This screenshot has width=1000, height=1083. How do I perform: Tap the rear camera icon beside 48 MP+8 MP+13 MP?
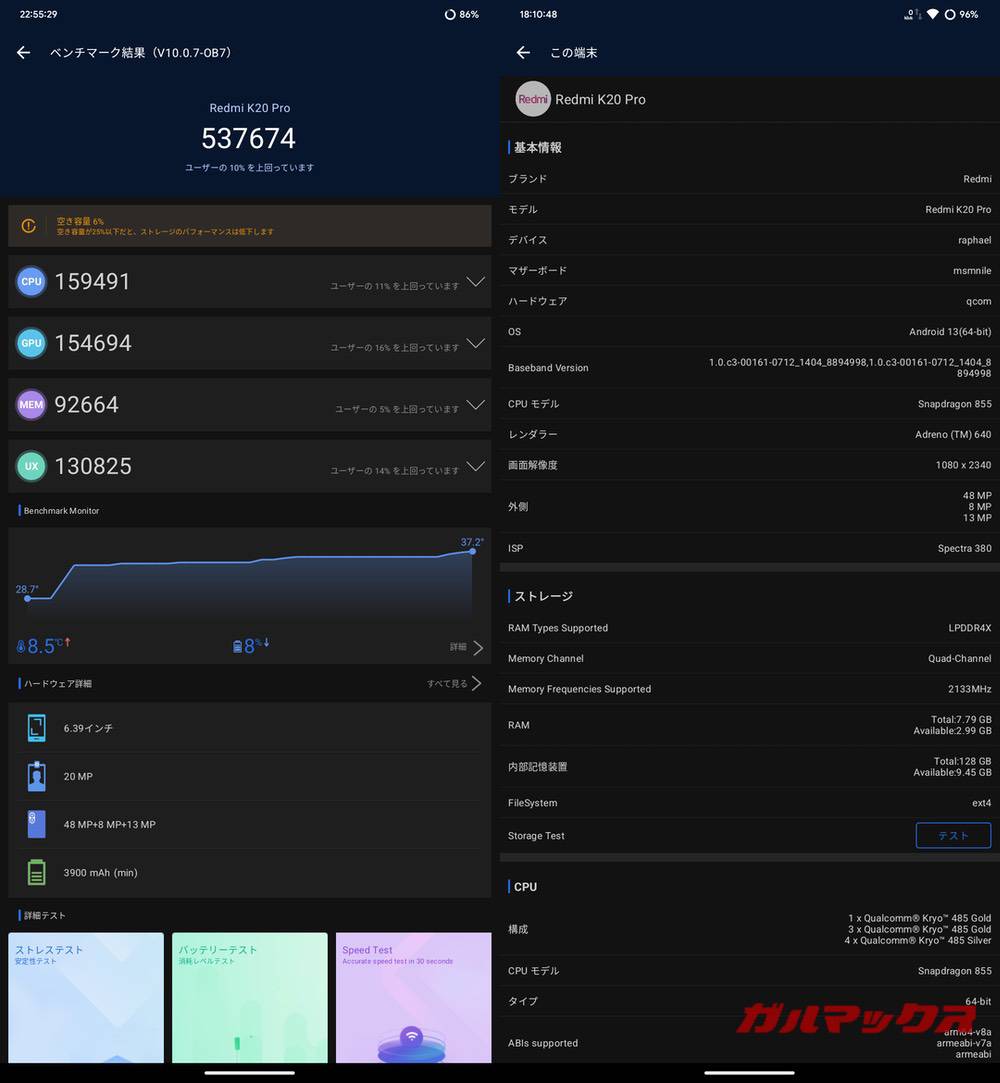[x=37, y=825]
